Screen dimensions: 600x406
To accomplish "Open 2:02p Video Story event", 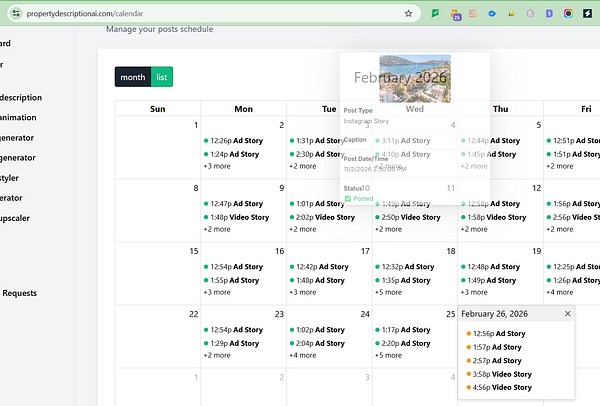I will coord(322,217).
